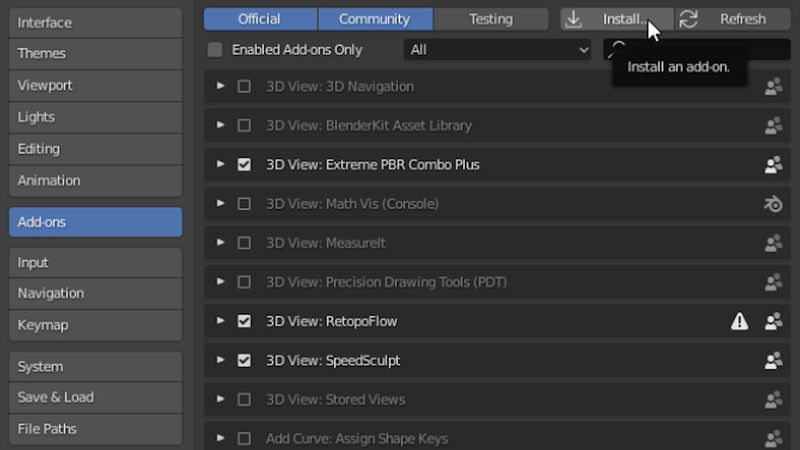Expand Precision Drawing Tools details
Image resolution: width=800 pixels, height=450 pixels.
[220, 282]
